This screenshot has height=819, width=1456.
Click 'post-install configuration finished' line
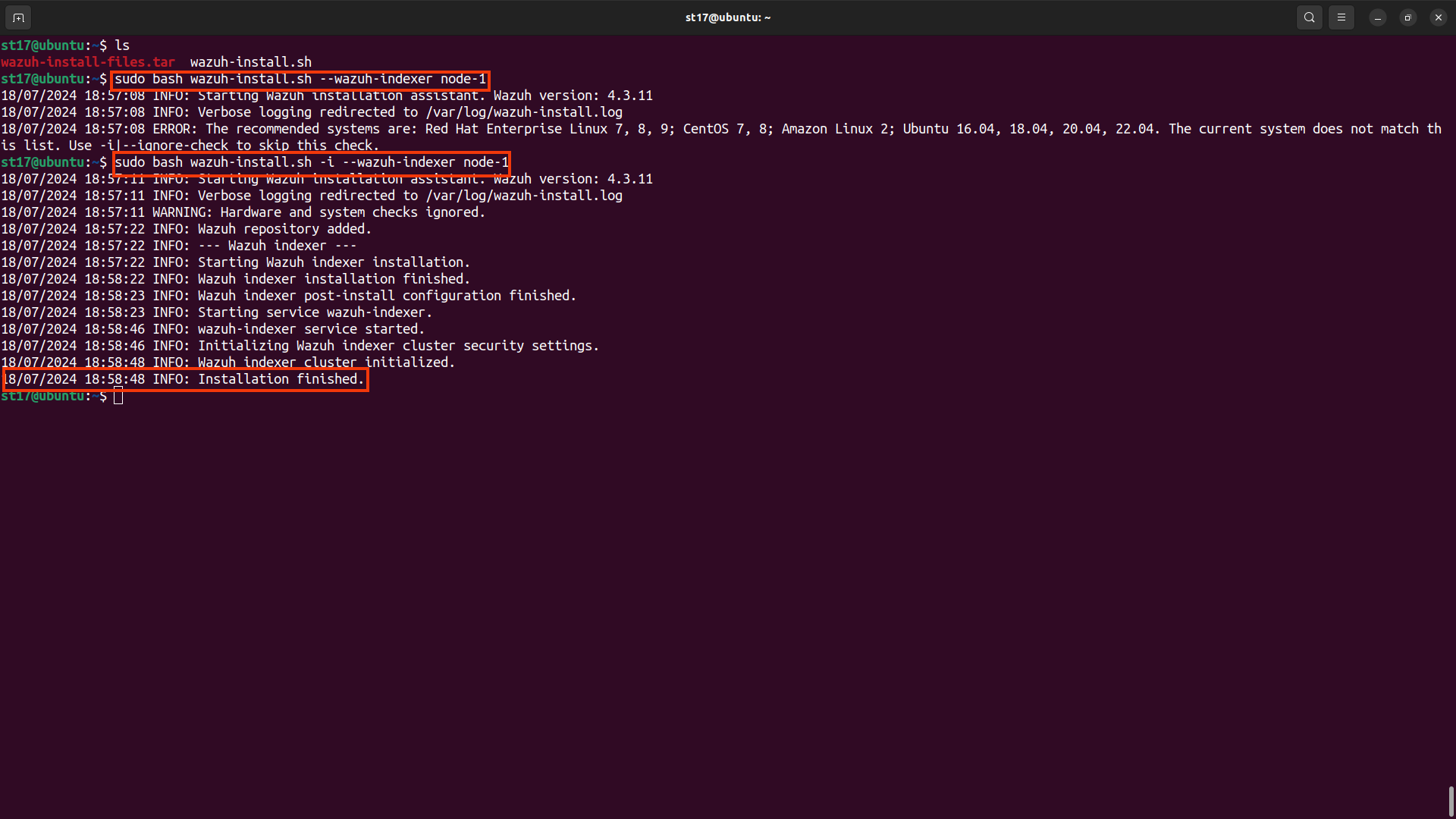[x=289, y=296]
